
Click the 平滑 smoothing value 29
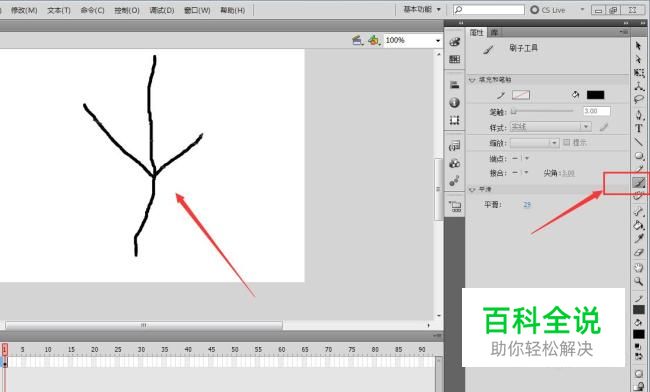tap(527, 205)
